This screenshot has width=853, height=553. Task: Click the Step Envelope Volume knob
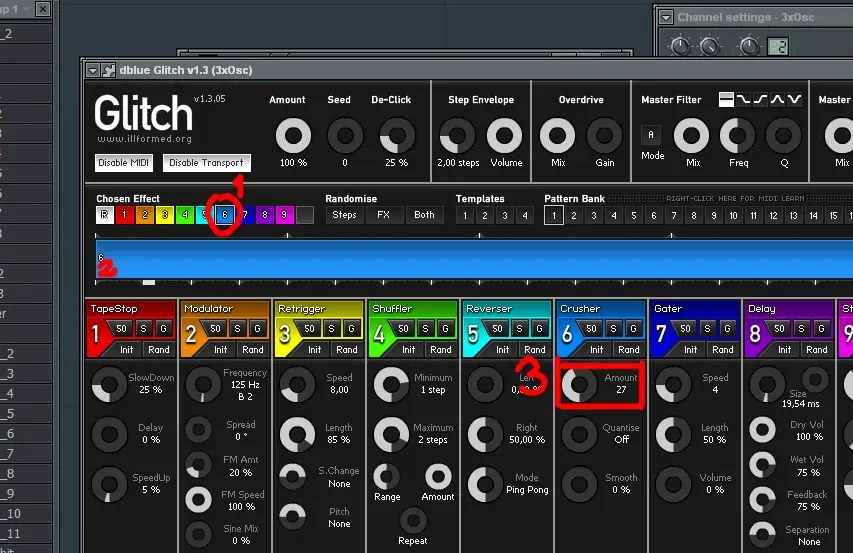point(504,135)
